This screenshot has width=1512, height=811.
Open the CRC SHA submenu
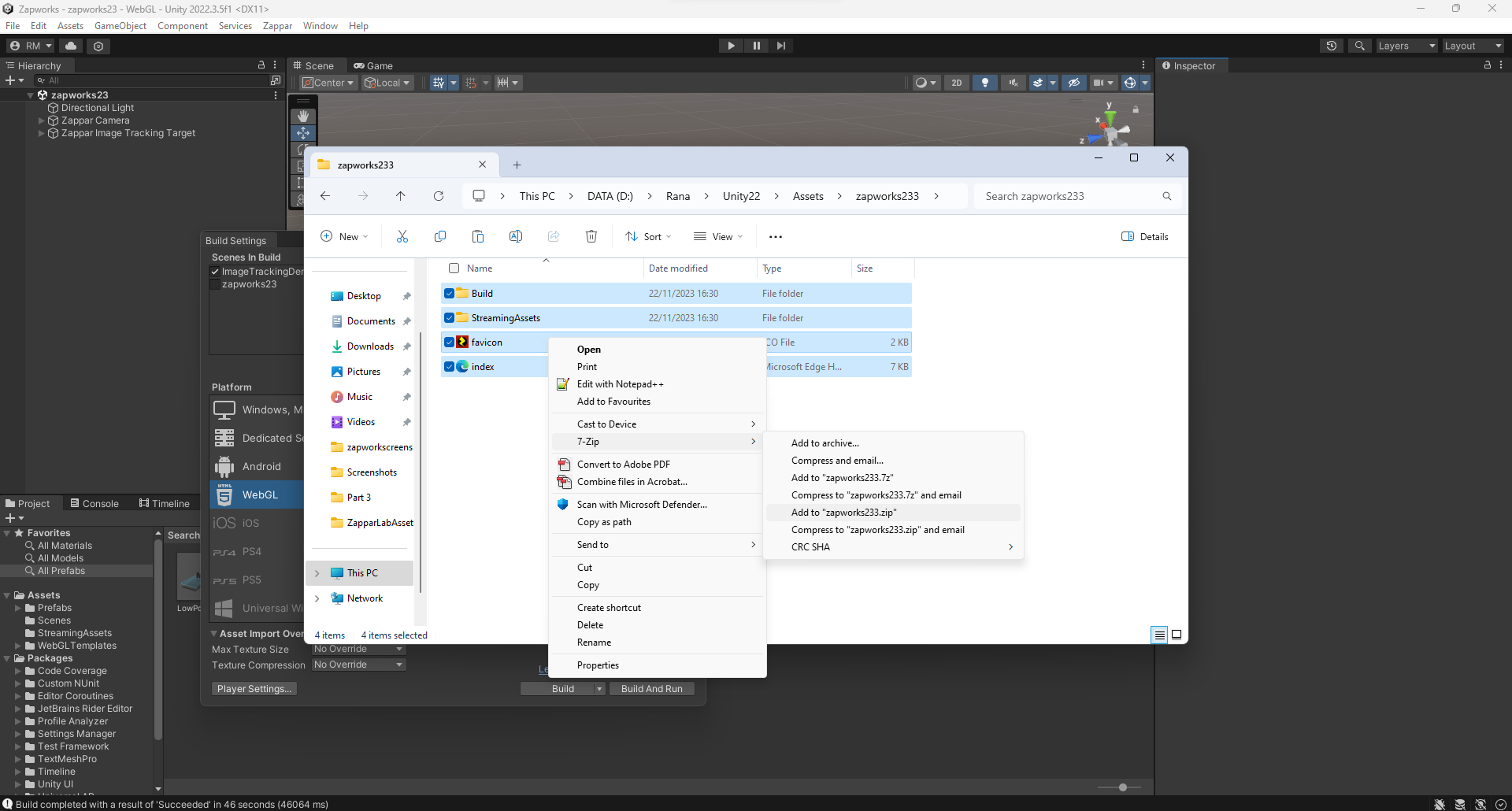[x=893, y=547]
